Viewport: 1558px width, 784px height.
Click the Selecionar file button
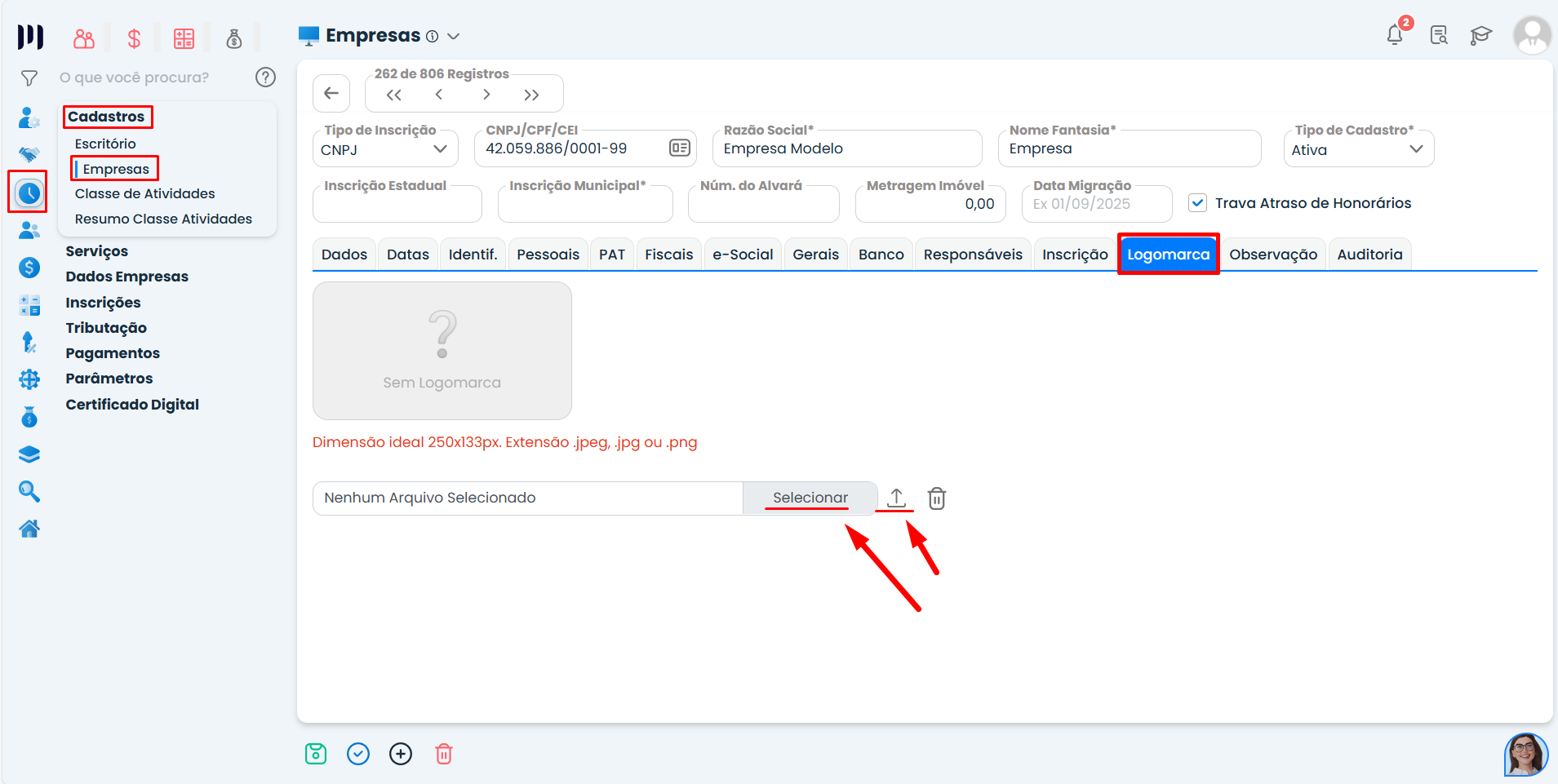point(810,498)
